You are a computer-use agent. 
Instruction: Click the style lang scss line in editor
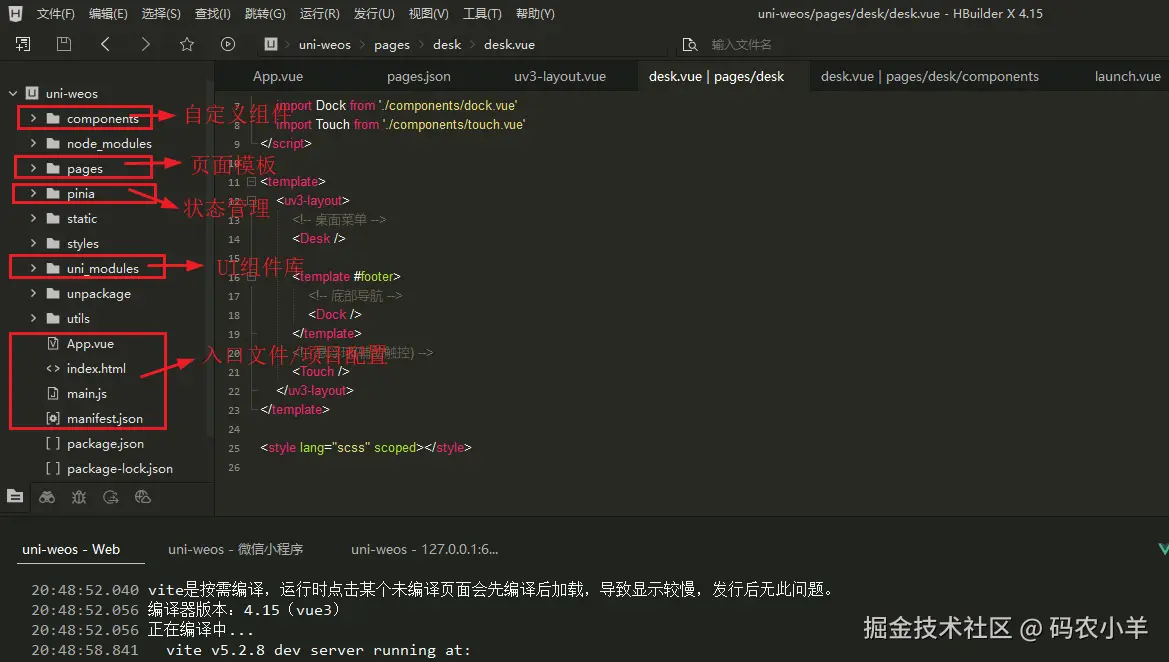point(366,447)
